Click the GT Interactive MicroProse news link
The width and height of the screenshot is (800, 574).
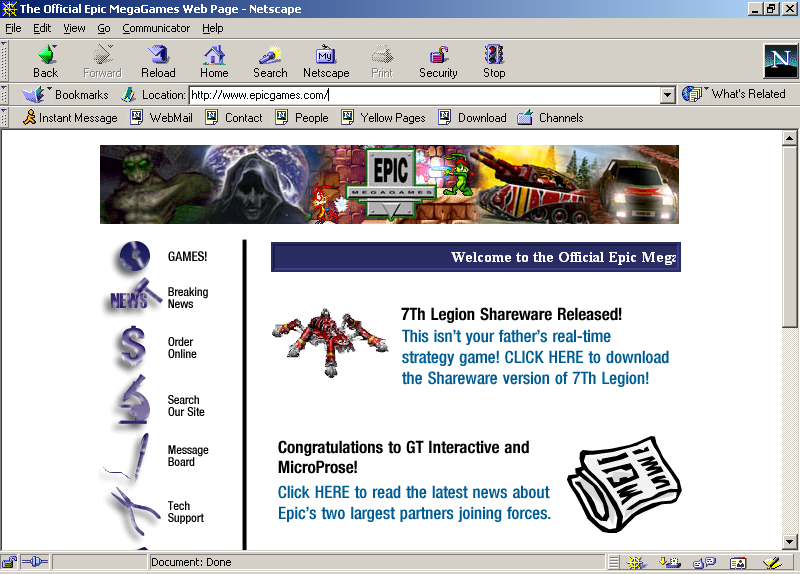click(x=414, y=503)
